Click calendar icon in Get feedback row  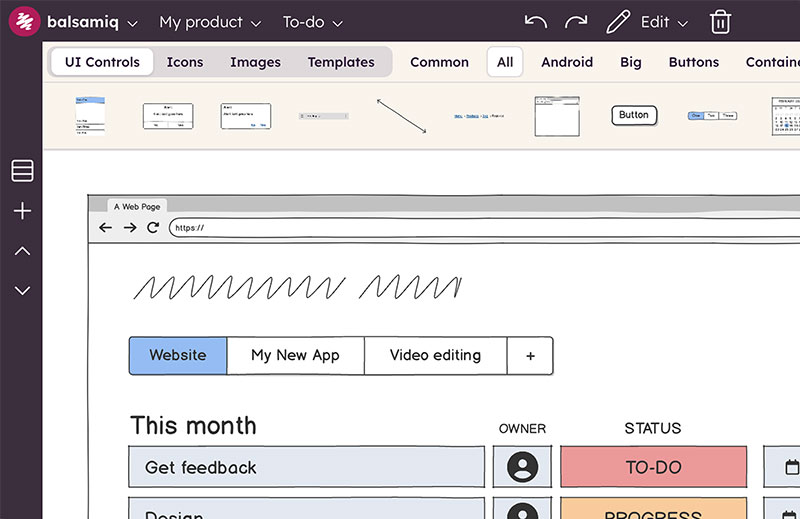click(x=791, y=466)
